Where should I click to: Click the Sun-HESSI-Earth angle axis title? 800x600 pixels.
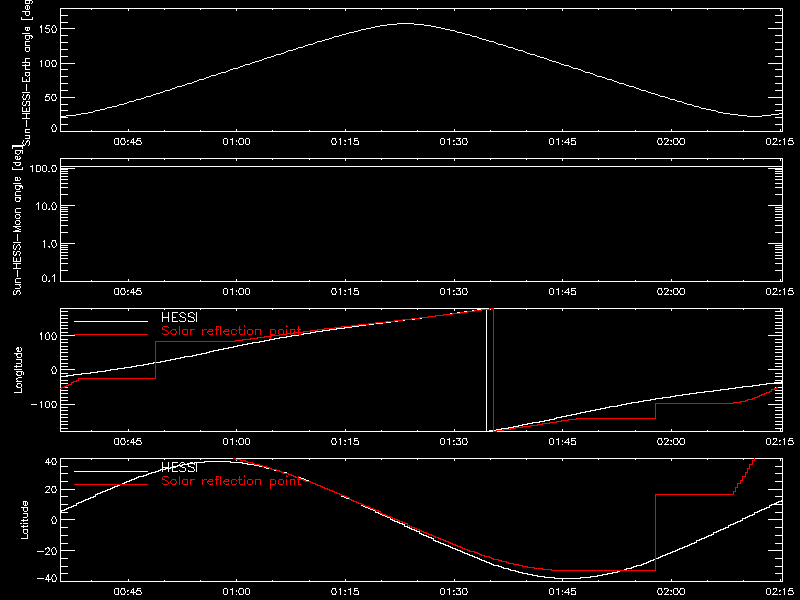[27, 71]
